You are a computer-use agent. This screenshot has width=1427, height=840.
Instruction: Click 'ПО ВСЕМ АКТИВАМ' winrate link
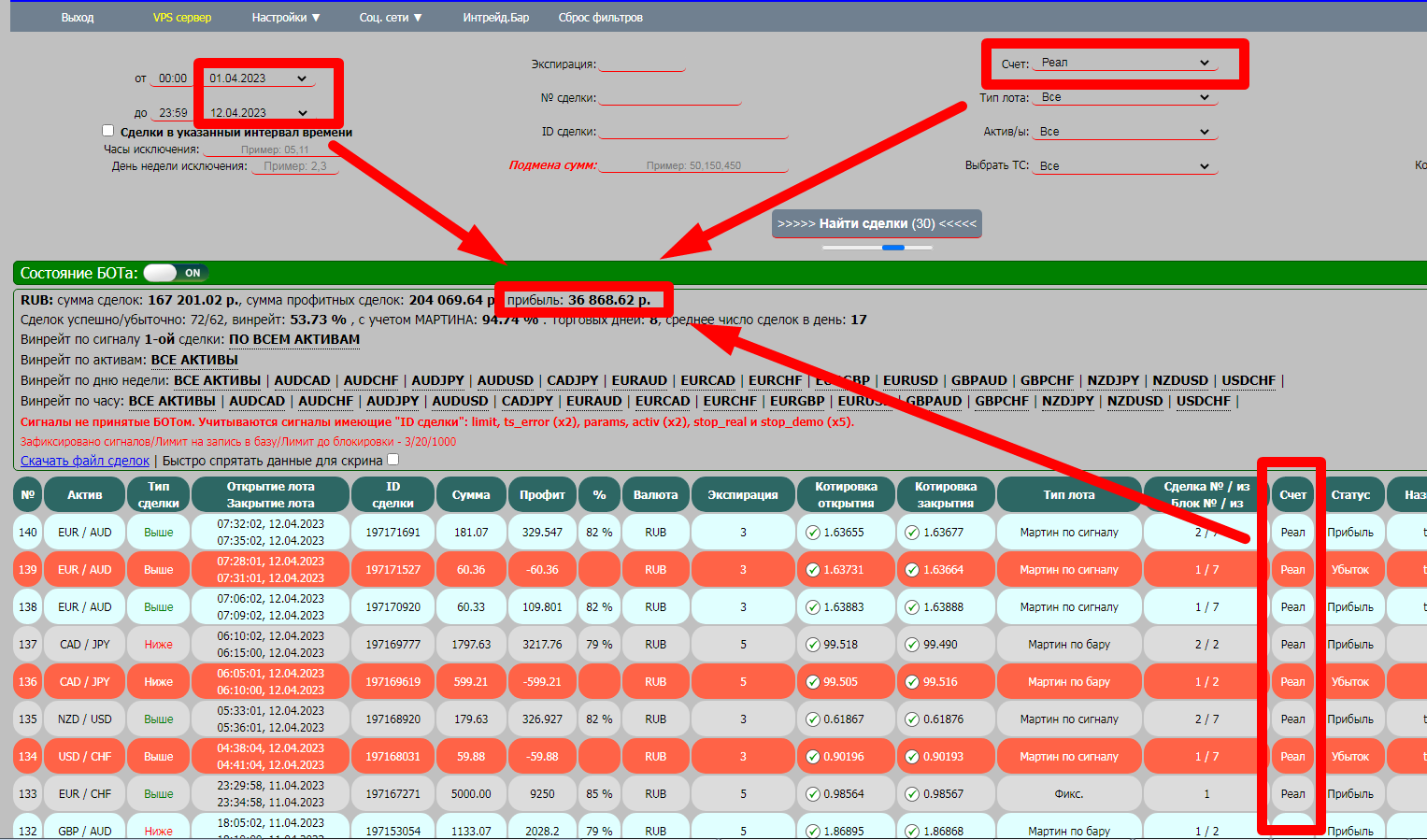[294, 339]
